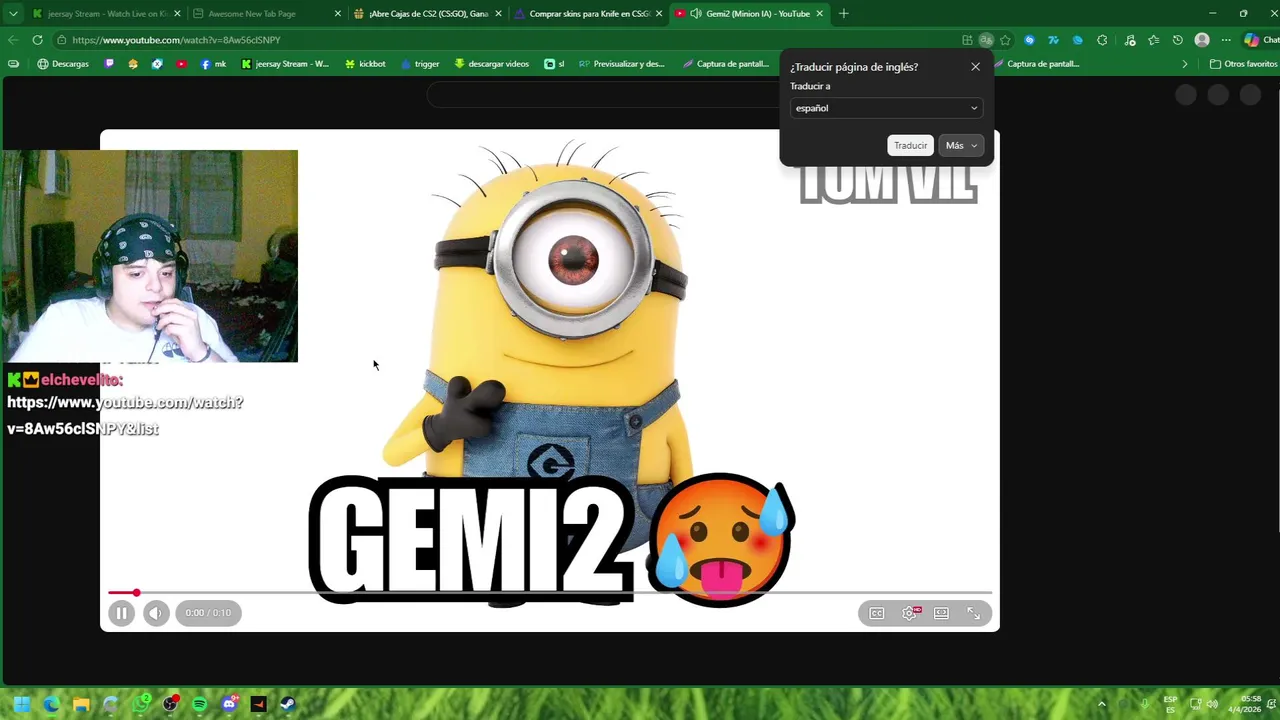
Task: Switch to the Abre Cajas de CS2 tab
Action: (x=428, y=14)
